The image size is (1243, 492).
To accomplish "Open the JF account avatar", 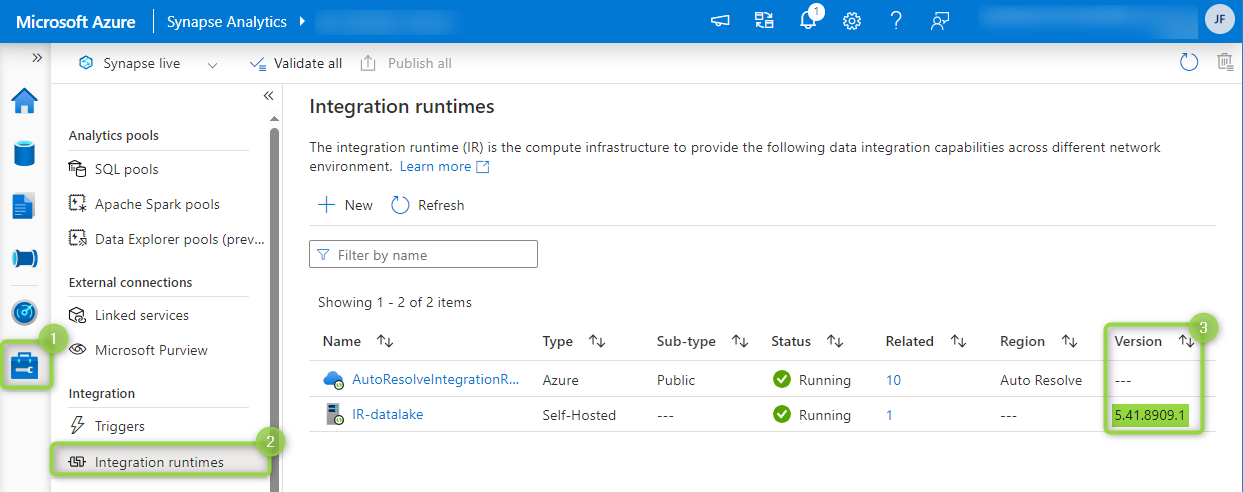I will tap(1220, 20).
